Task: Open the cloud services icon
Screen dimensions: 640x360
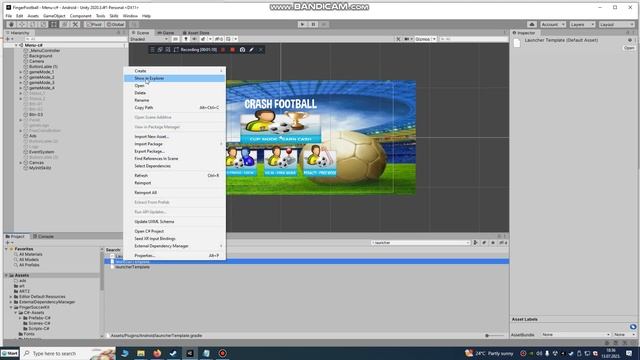Action: [x=532, y=24]
